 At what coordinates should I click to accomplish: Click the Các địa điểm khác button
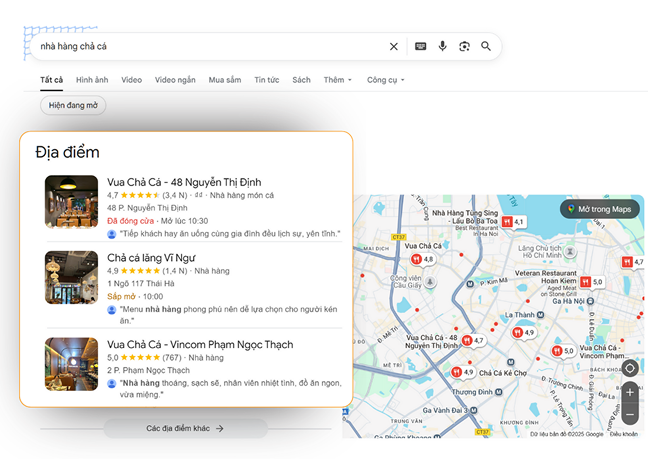pyautogui.click(x=185, y=429)
